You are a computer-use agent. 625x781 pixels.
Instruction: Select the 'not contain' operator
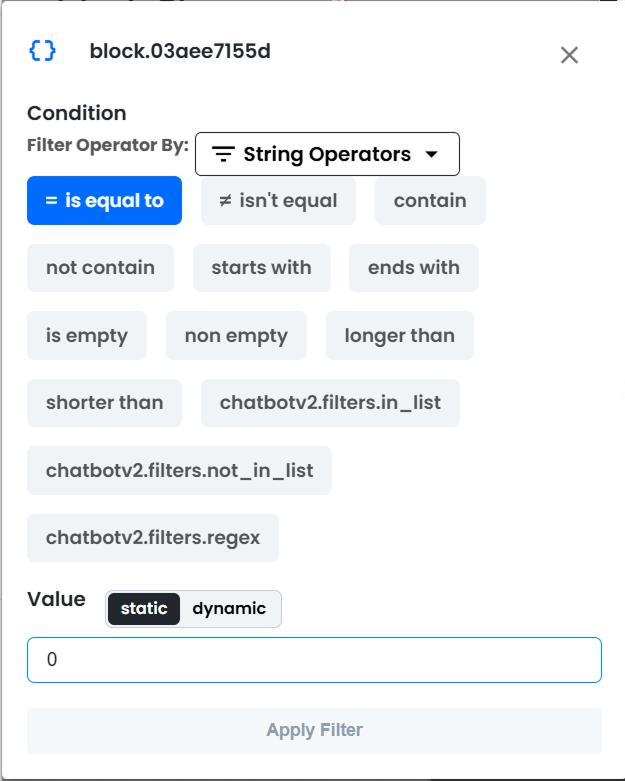(x=101, y=267)
